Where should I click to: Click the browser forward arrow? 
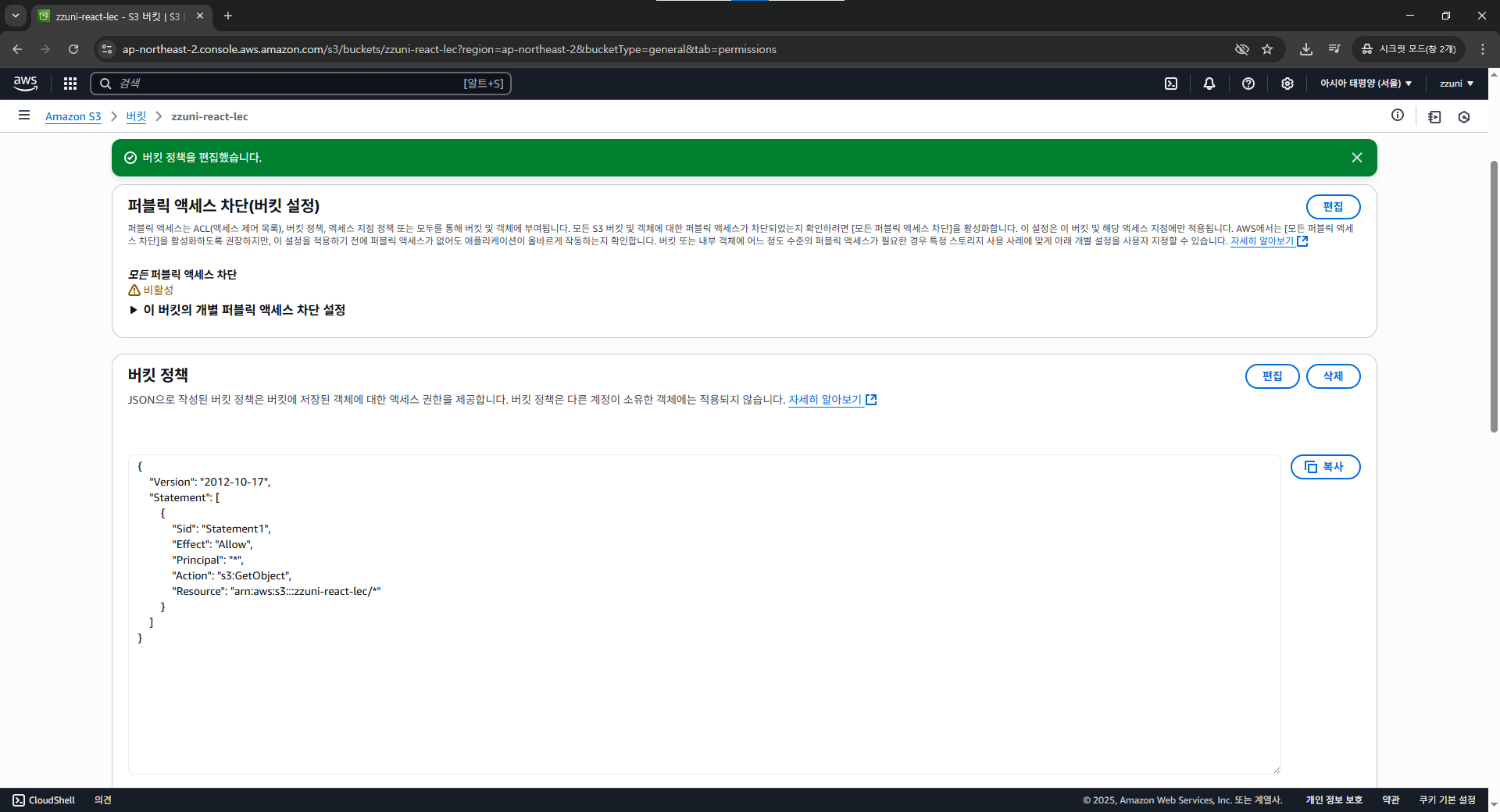(45, 49)
